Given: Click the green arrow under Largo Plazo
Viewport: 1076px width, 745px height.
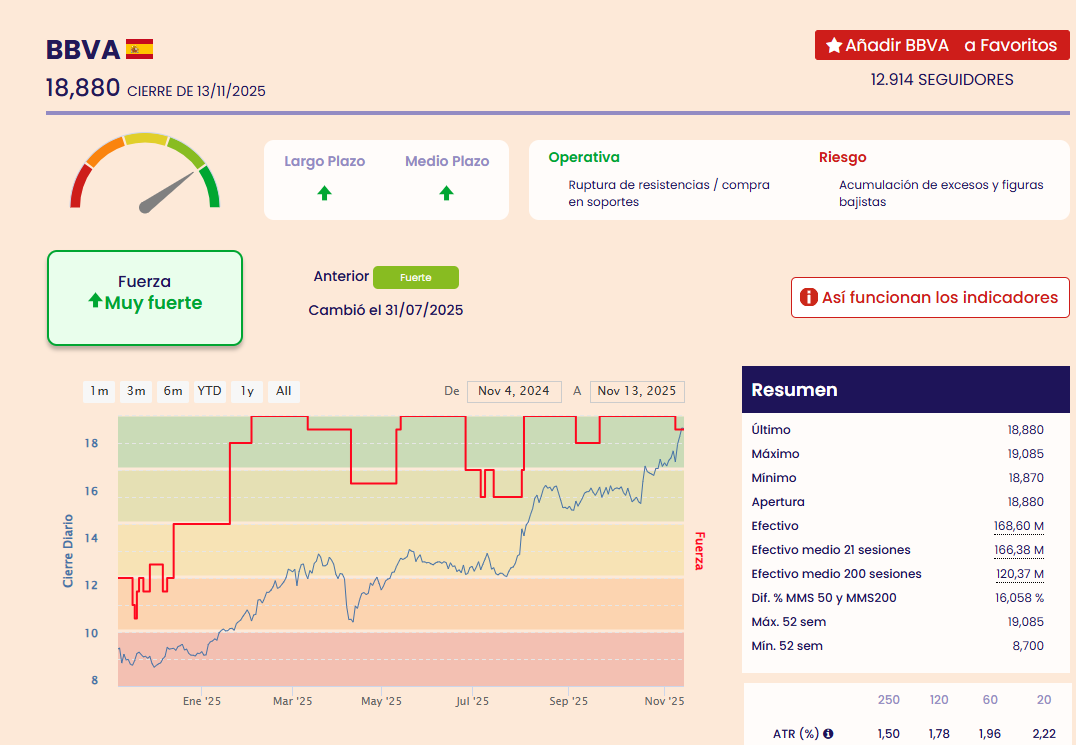Looking at the screenshot, I should (325, 193).
